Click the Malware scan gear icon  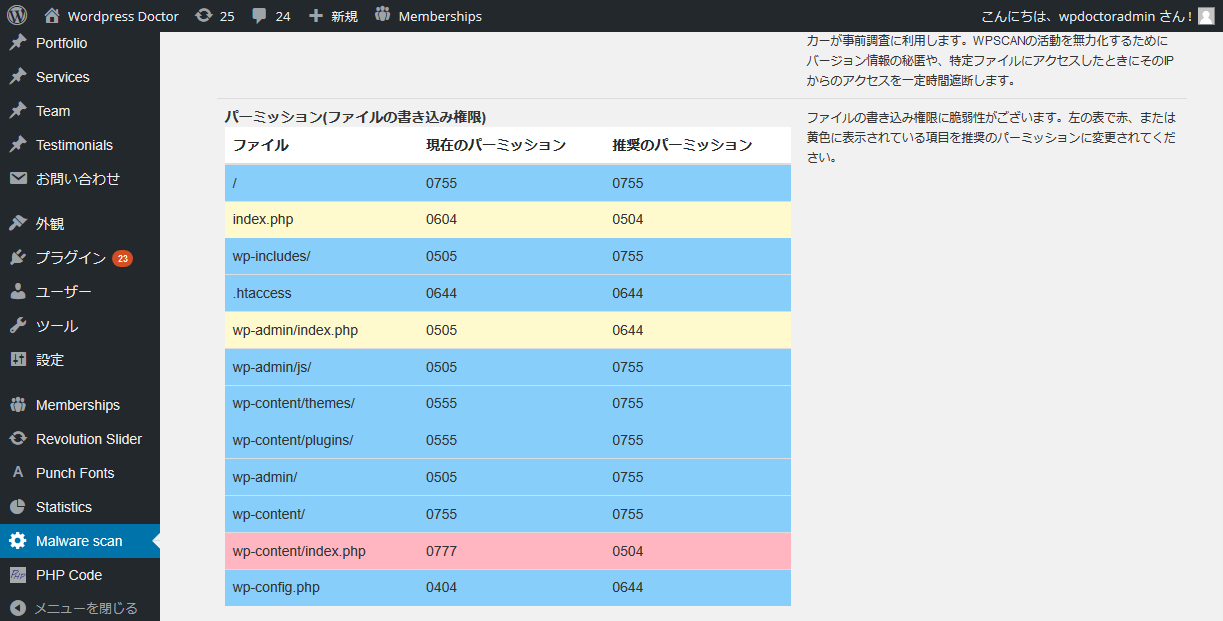[x=17, y=541]
